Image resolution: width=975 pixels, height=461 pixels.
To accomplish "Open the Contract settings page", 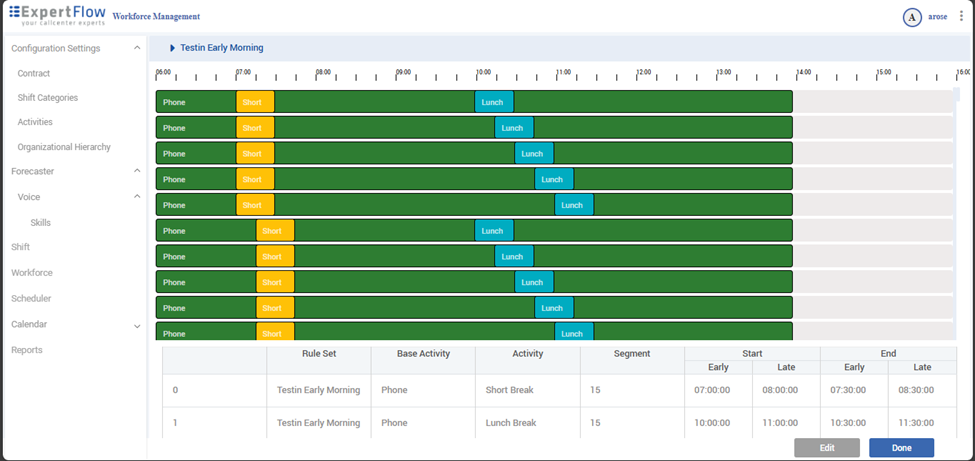I will (x=34, y=74).
